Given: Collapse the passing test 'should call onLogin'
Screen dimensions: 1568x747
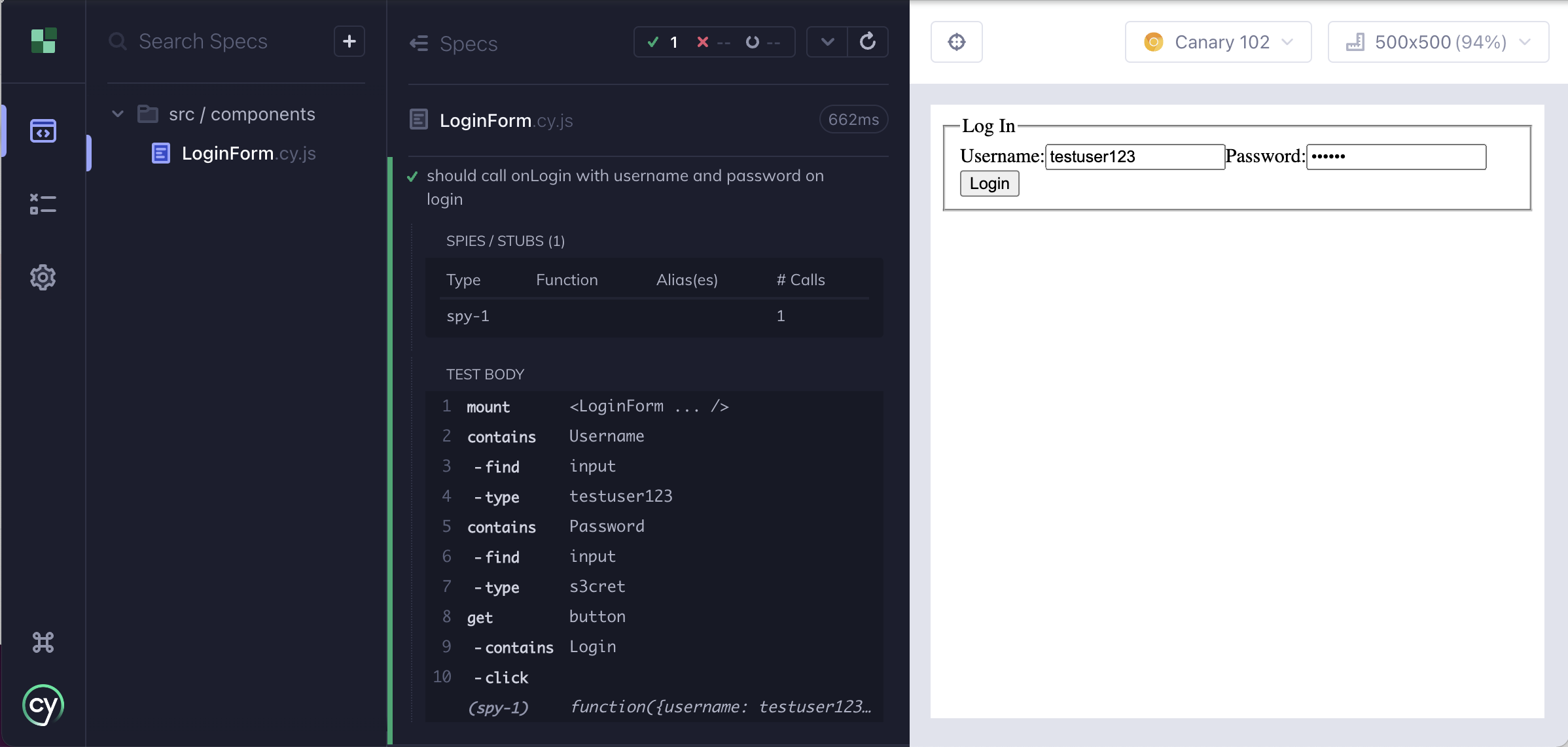Looking at the screenshot, I should 625,187.
